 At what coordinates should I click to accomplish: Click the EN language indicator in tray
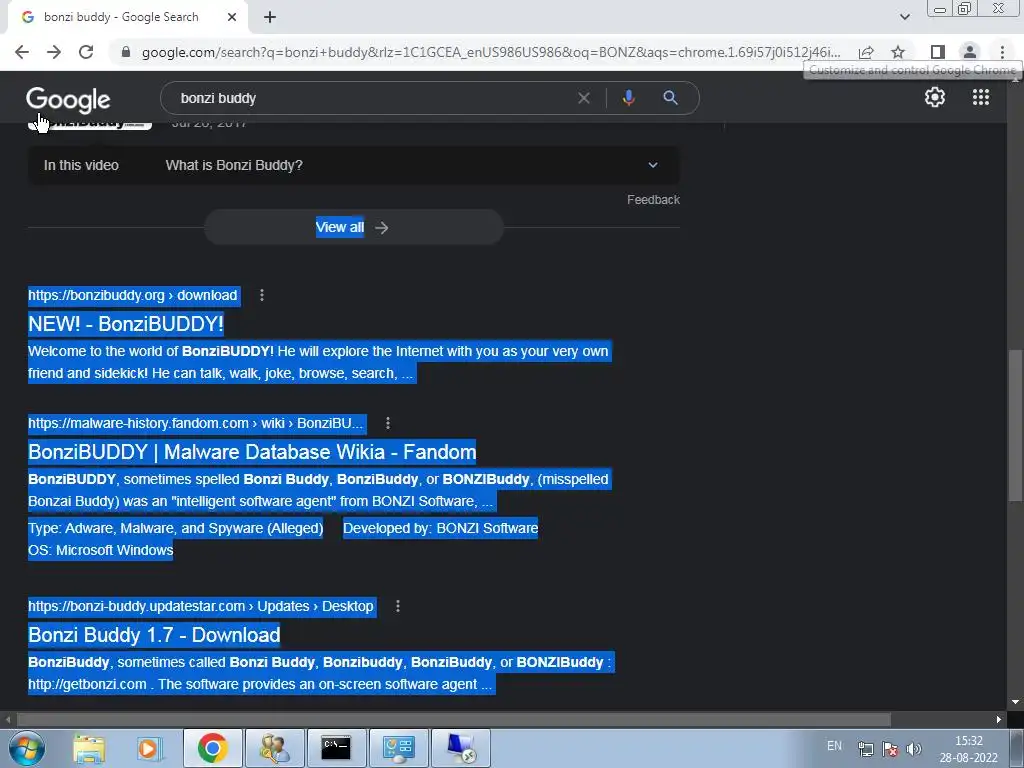point(834,746)
